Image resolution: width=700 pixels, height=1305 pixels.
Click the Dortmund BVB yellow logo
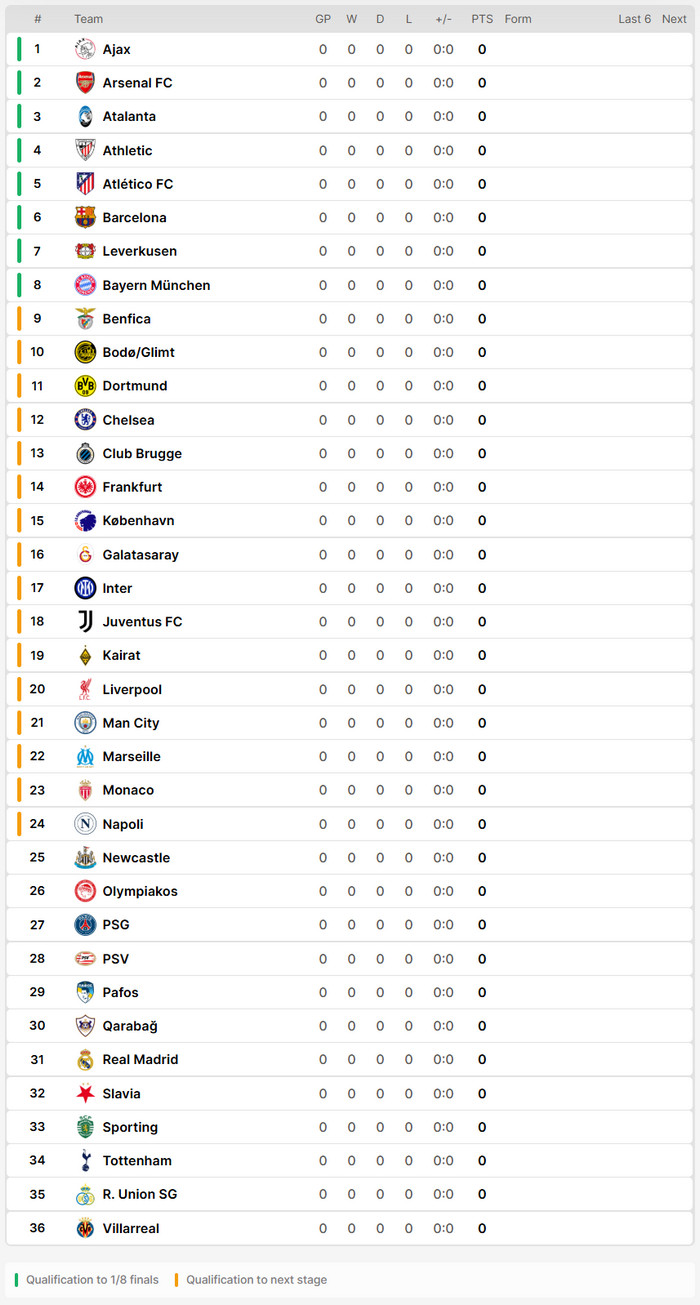tap(85, 386)
